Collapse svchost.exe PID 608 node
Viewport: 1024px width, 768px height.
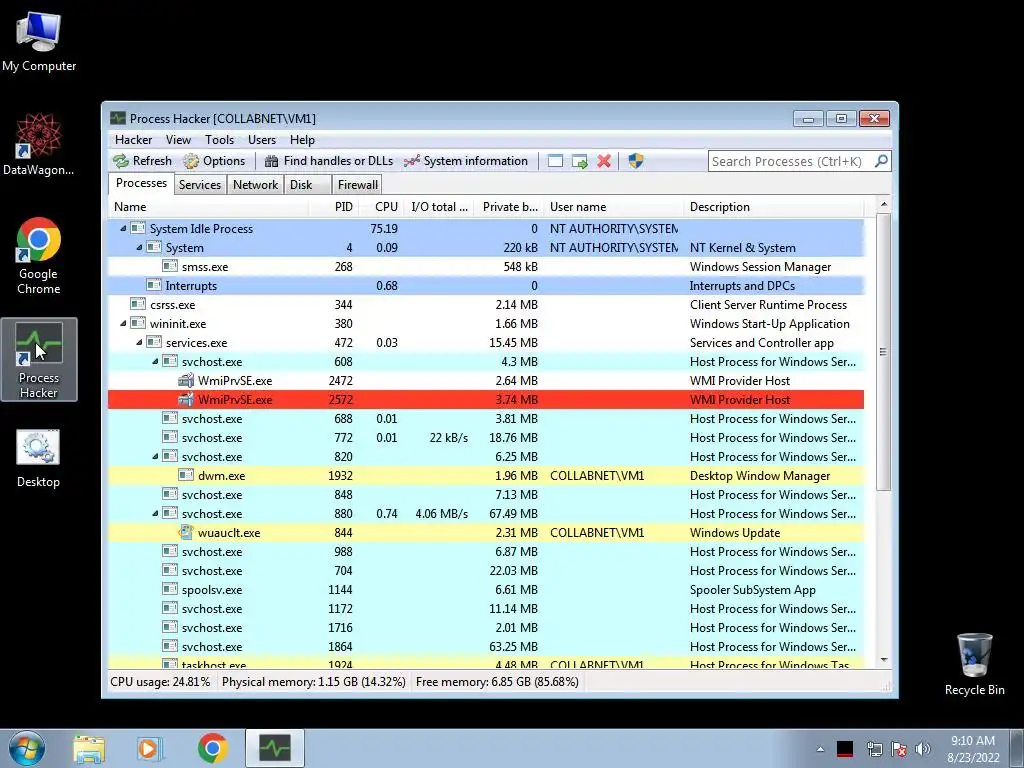coord(155,361)
